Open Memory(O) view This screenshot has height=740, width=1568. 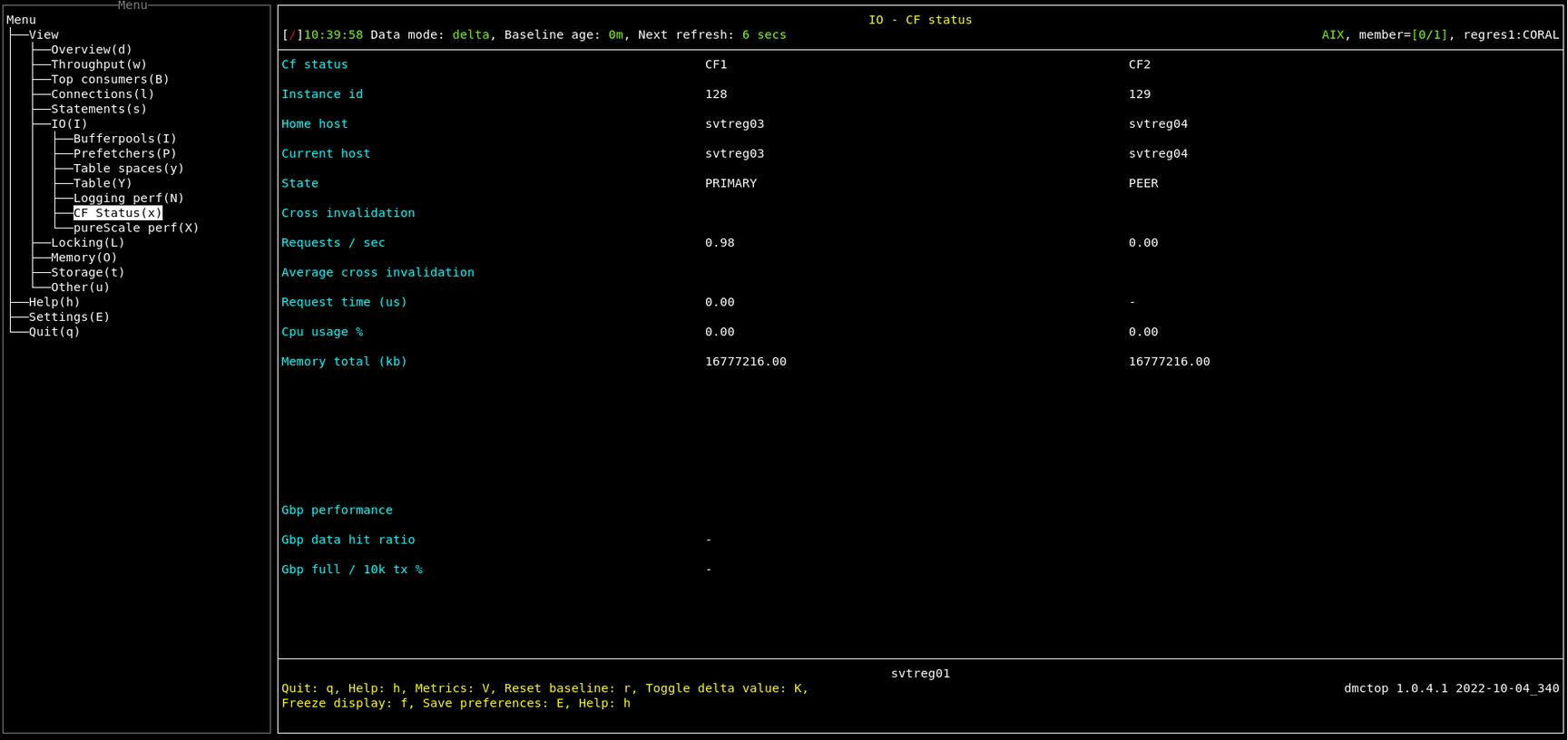click(84, 258)
